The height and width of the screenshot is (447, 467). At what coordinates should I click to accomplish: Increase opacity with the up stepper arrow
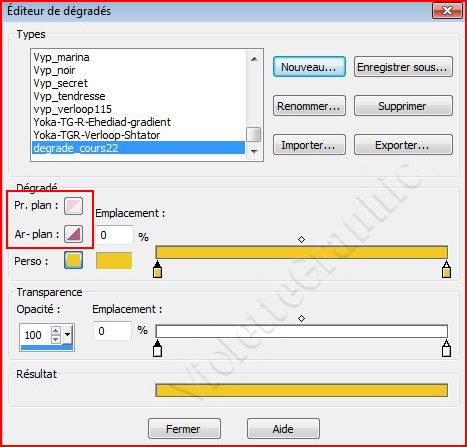point(56,330)
